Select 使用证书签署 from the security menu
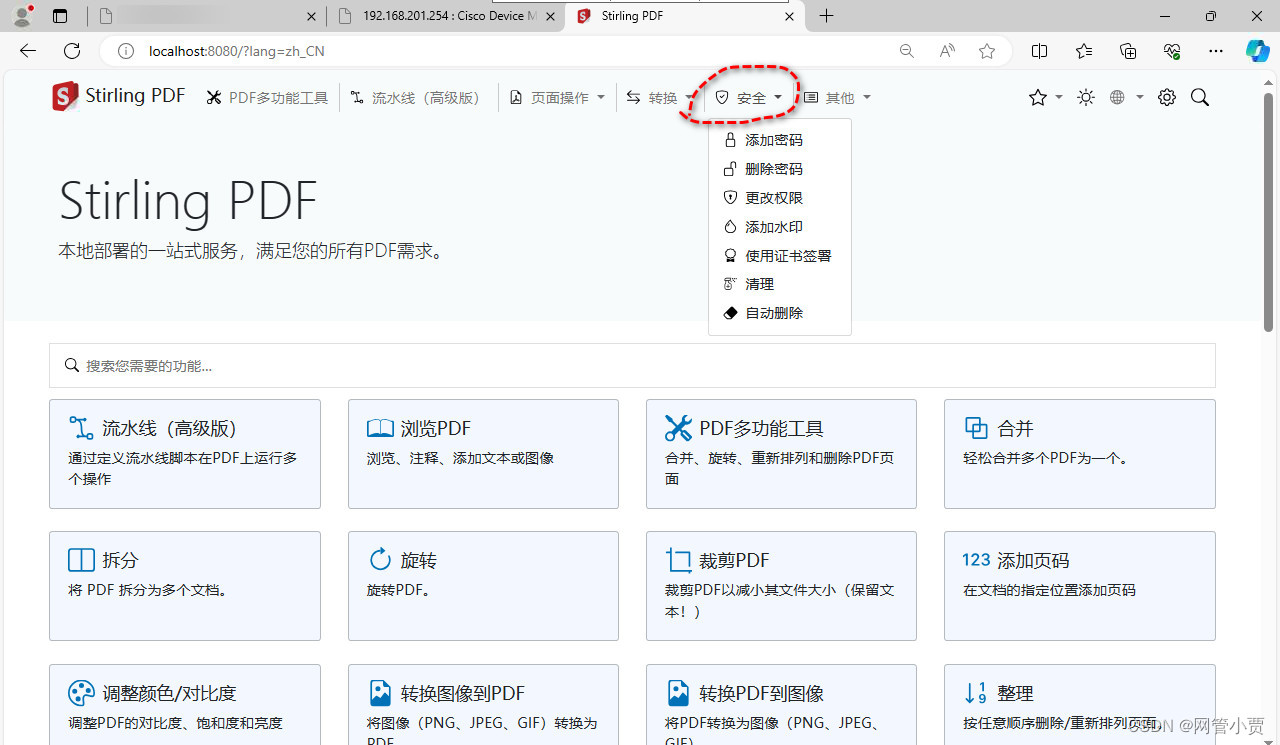 pyautogui.click(x=780, y=256)
